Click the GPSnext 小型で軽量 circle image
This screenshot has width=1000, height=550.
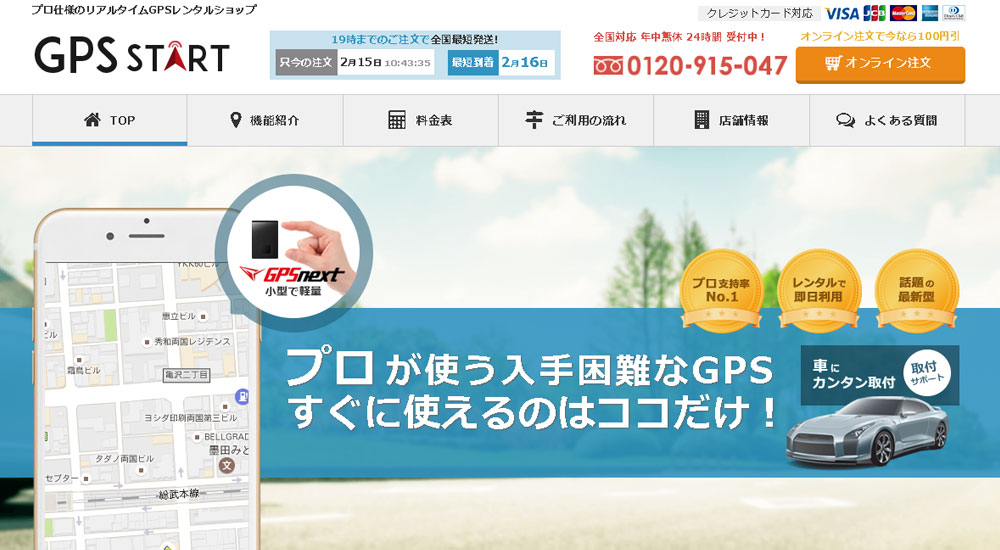(x=294, y=253)
